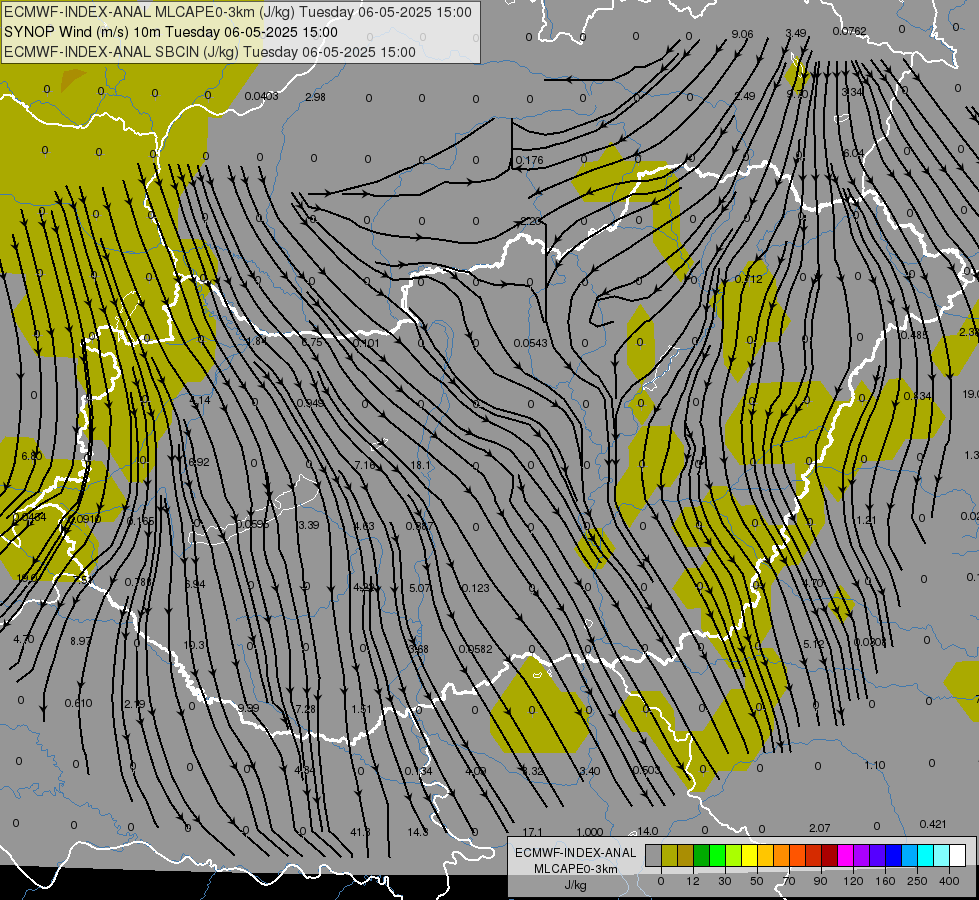Choose the pure yellow legend swatch
The width and height of the screenshot is (979, 900).
[x=749, y=855]
